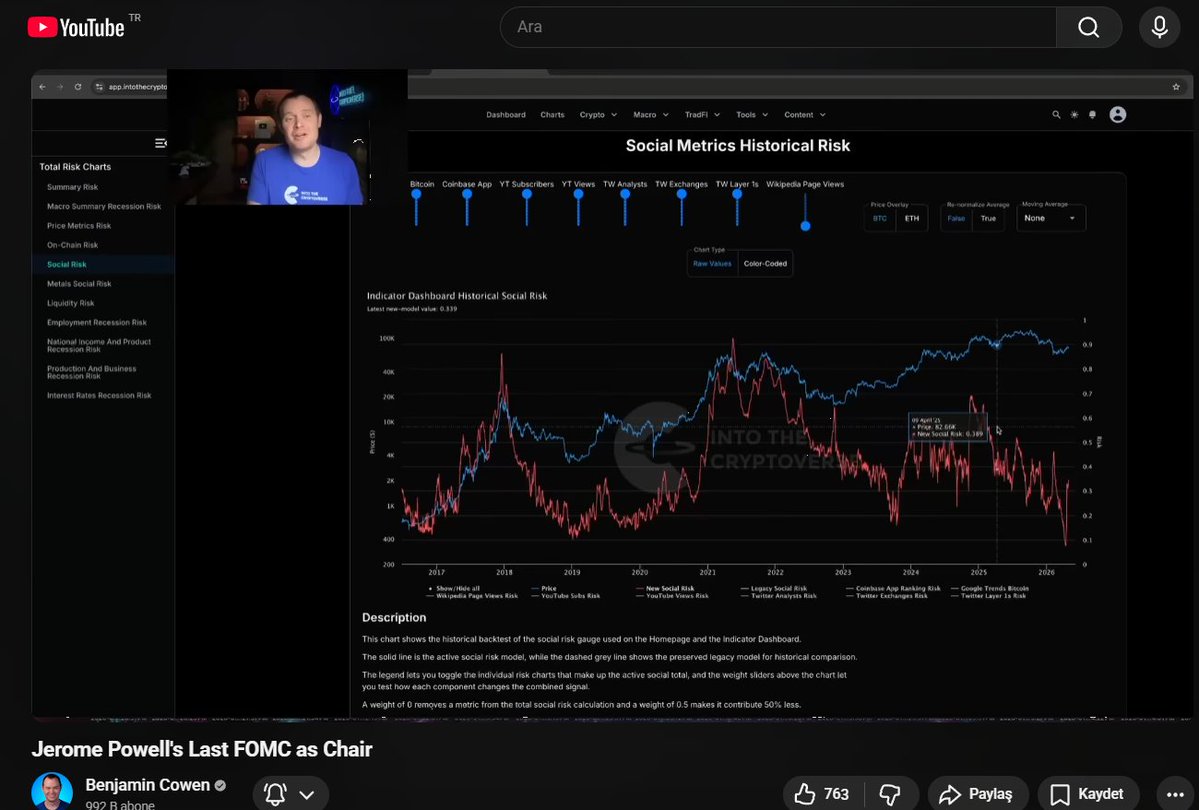
Task: Open the Moving Average dropdown
Action: coord(1050,219)
